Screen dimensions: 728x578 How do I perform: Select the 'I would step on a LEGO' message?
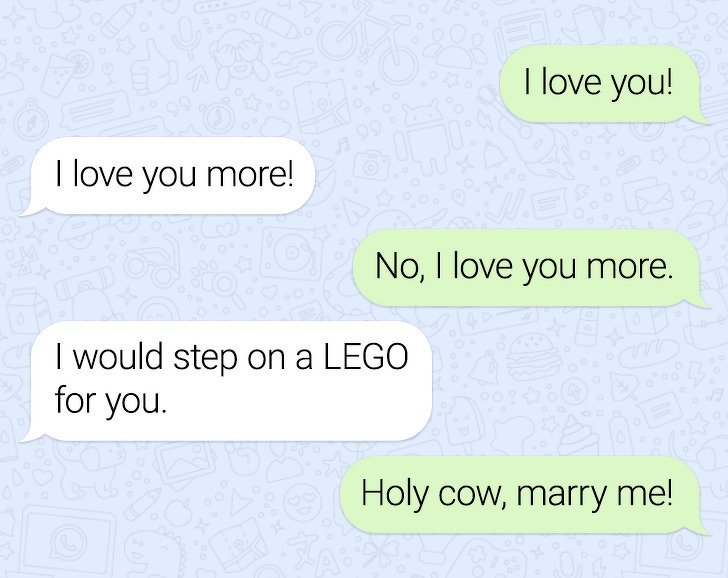(x=231, y=381)
